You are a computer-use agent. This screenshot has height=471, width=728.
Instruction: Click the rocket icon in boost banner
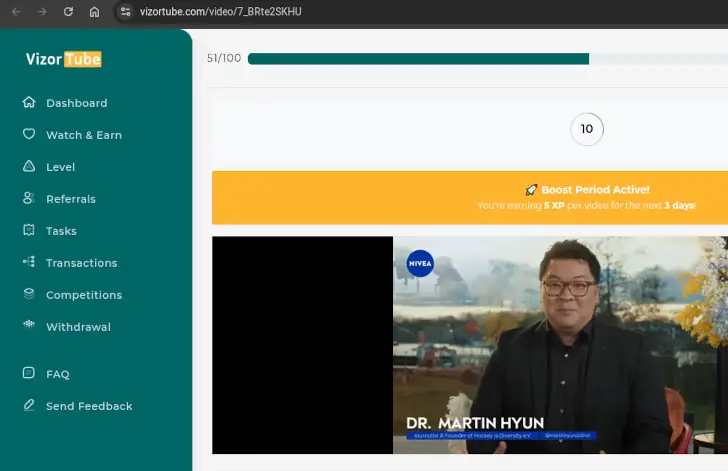[531, 190]
